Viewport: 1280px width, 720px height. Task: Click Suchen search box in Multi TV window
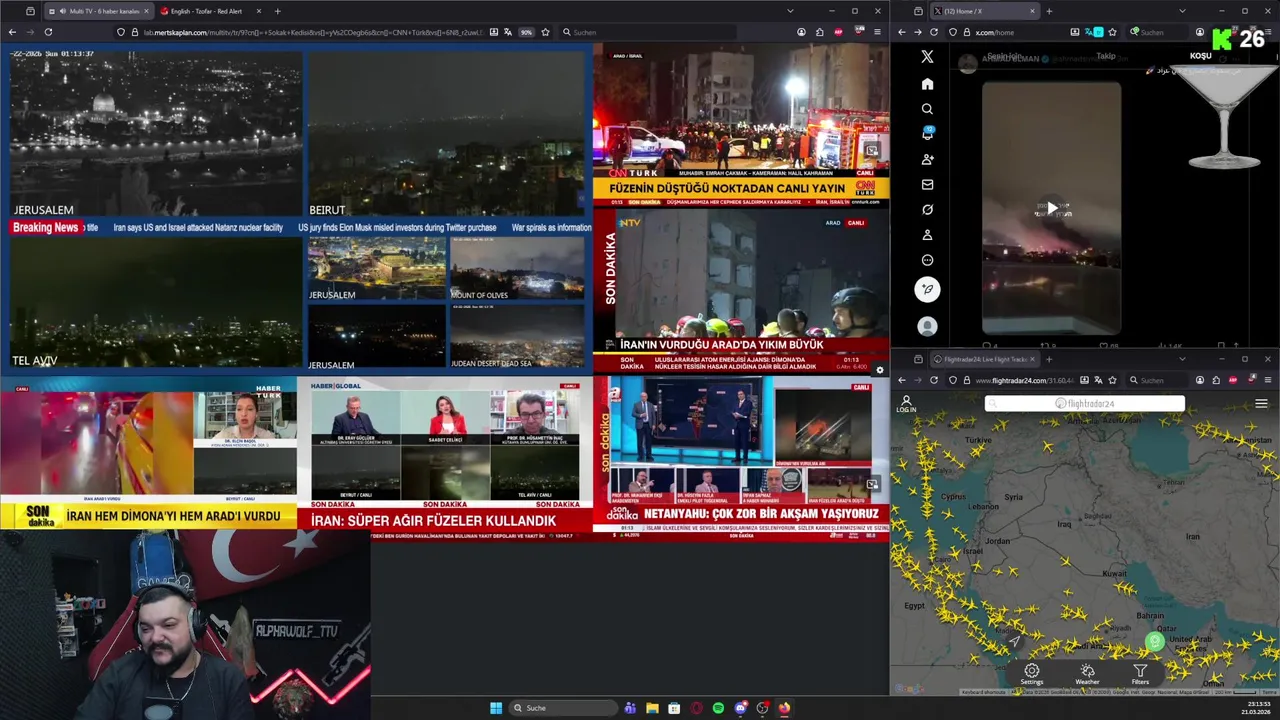(648, 32)
